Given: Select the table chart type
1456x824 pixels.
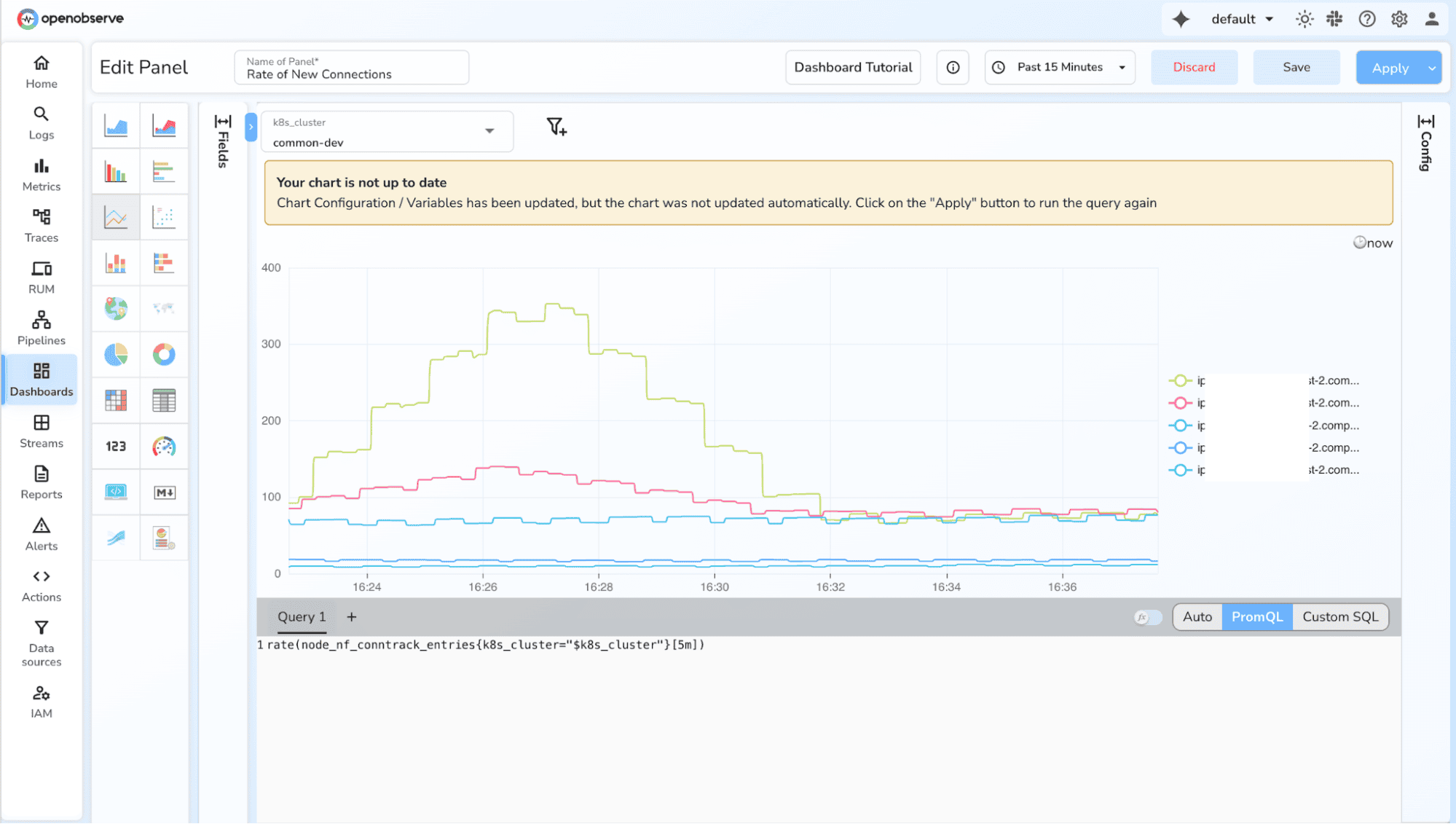Looking at the screenshot, I should click(165, 400).
